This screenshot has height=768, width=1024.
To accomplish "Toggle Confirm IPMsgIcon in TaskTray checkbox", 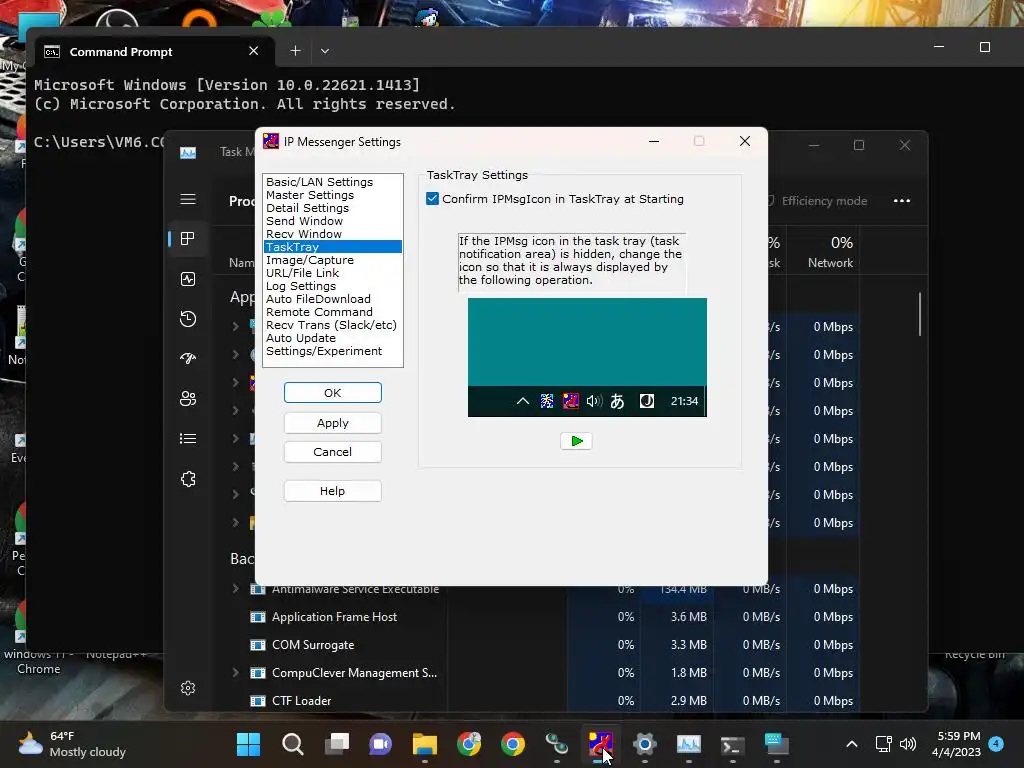I will pos(432,199).
